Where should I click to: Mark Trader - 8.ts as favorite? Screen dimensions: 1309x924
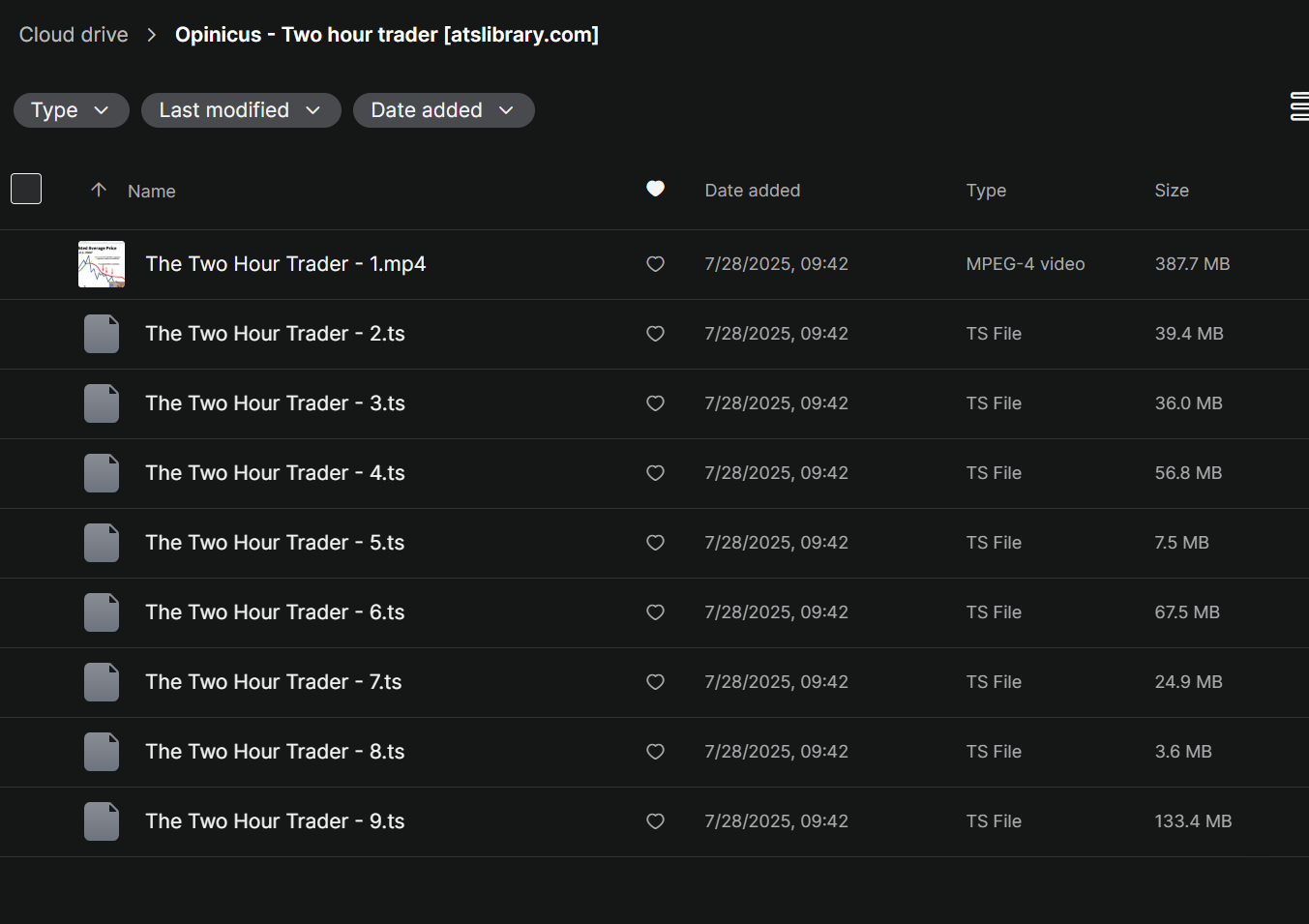(x=655, y=752)
